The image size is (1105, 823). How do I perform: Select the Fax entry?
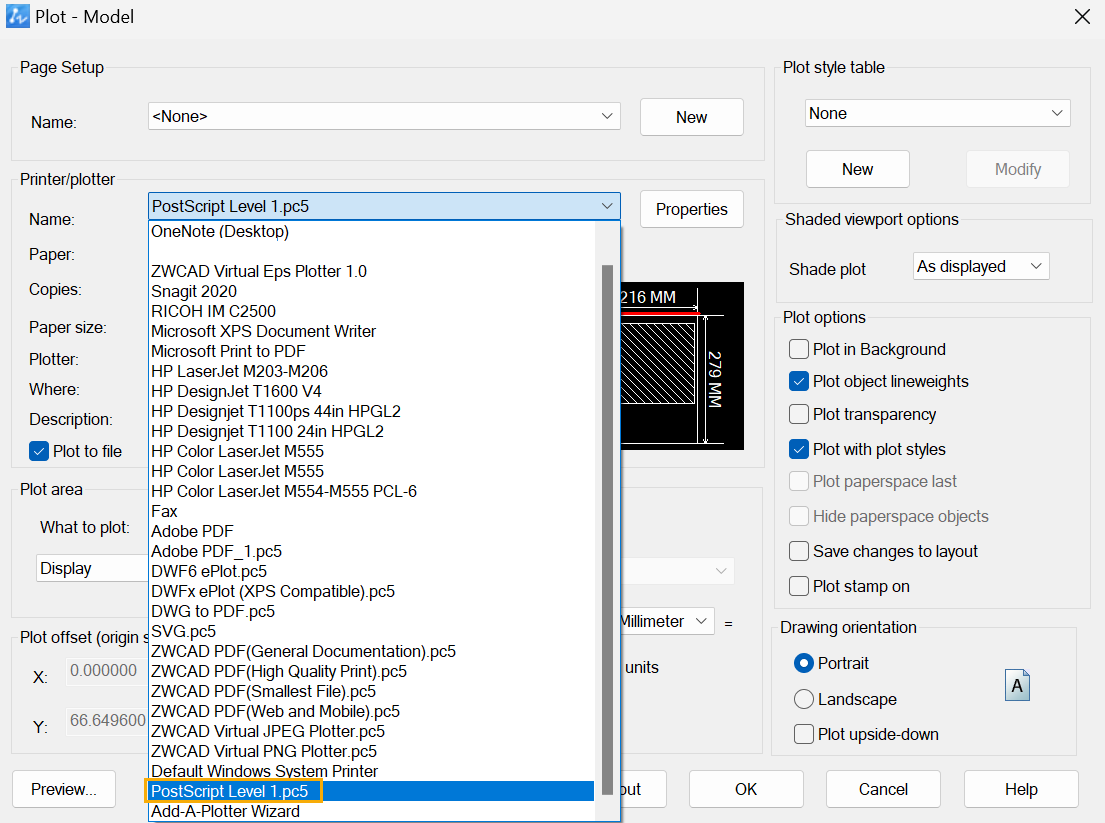tap(372, 511)
